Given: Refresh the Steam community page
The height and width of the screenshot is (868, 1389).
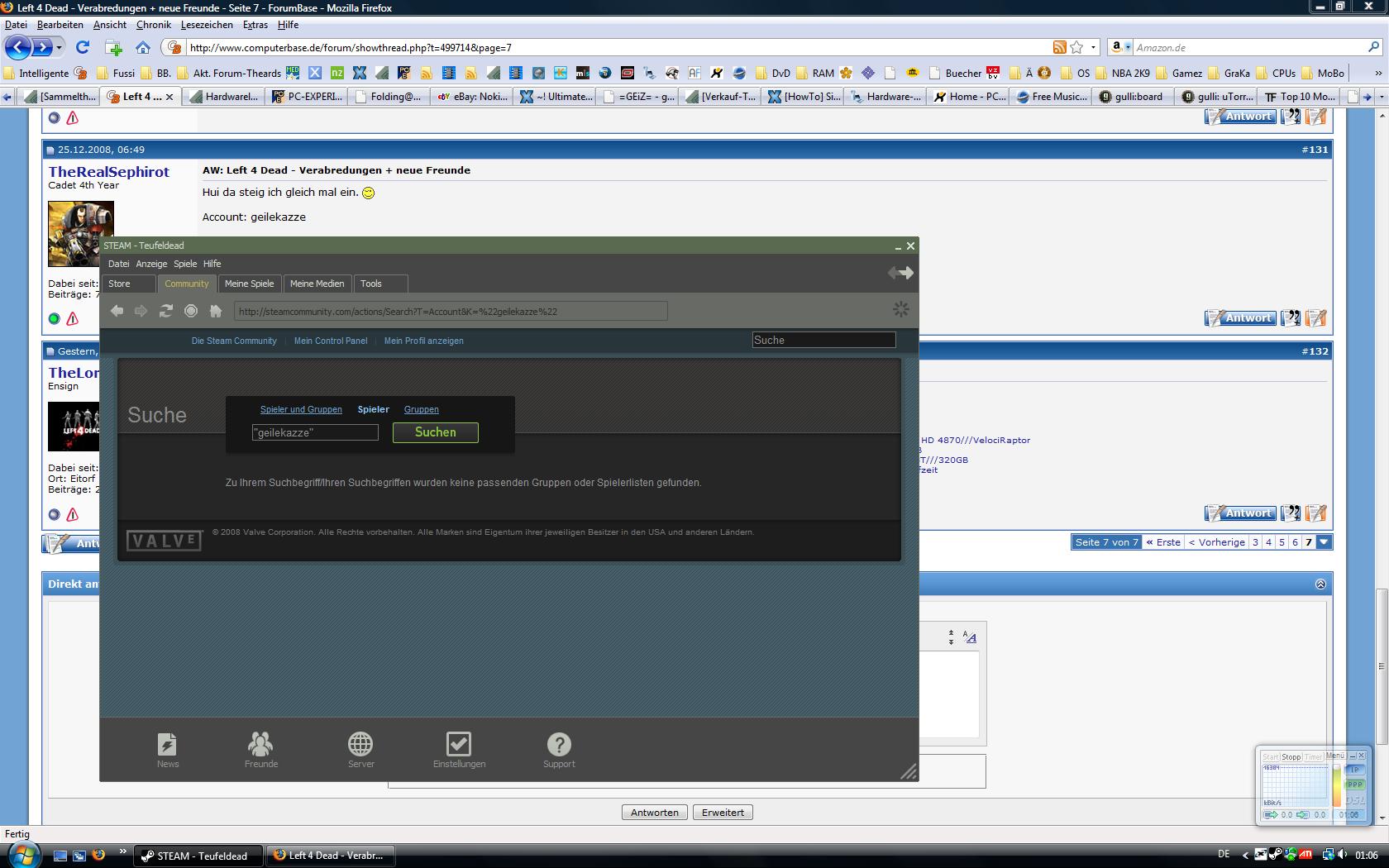Looking at the screenshot, I should (x=166, y=311).
